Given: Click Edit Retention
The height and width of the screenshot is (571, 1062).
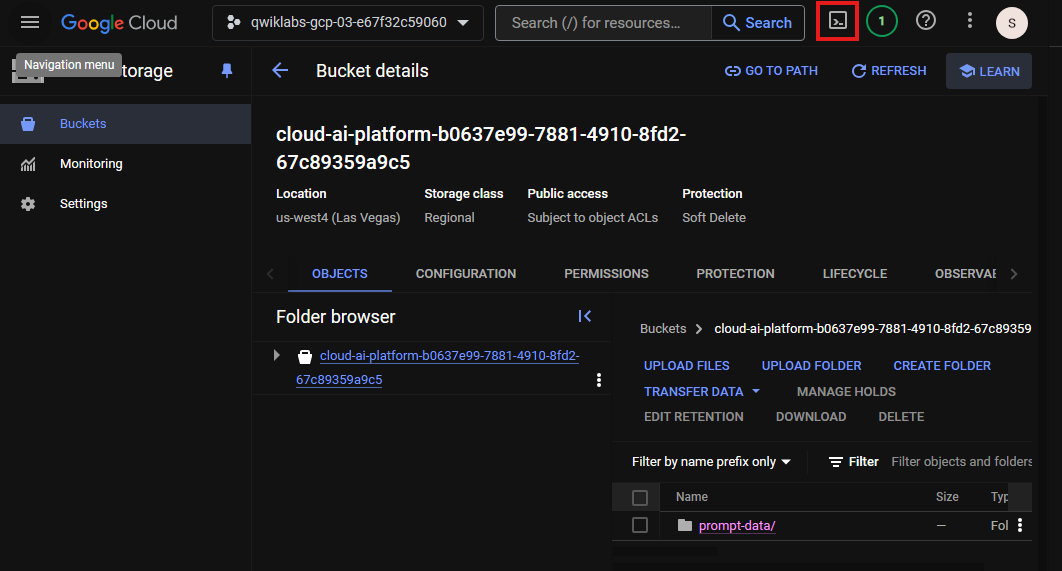Looking at the screenshot, I should point(694,417).
